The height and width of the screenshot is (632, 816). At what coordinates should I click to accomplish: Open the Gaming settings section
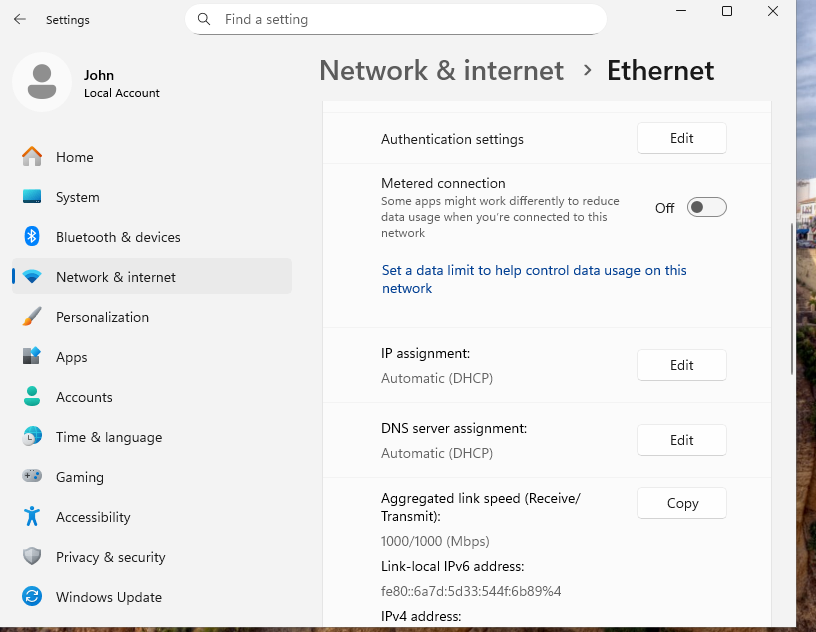pyautogui.click(x=79, y=477)
